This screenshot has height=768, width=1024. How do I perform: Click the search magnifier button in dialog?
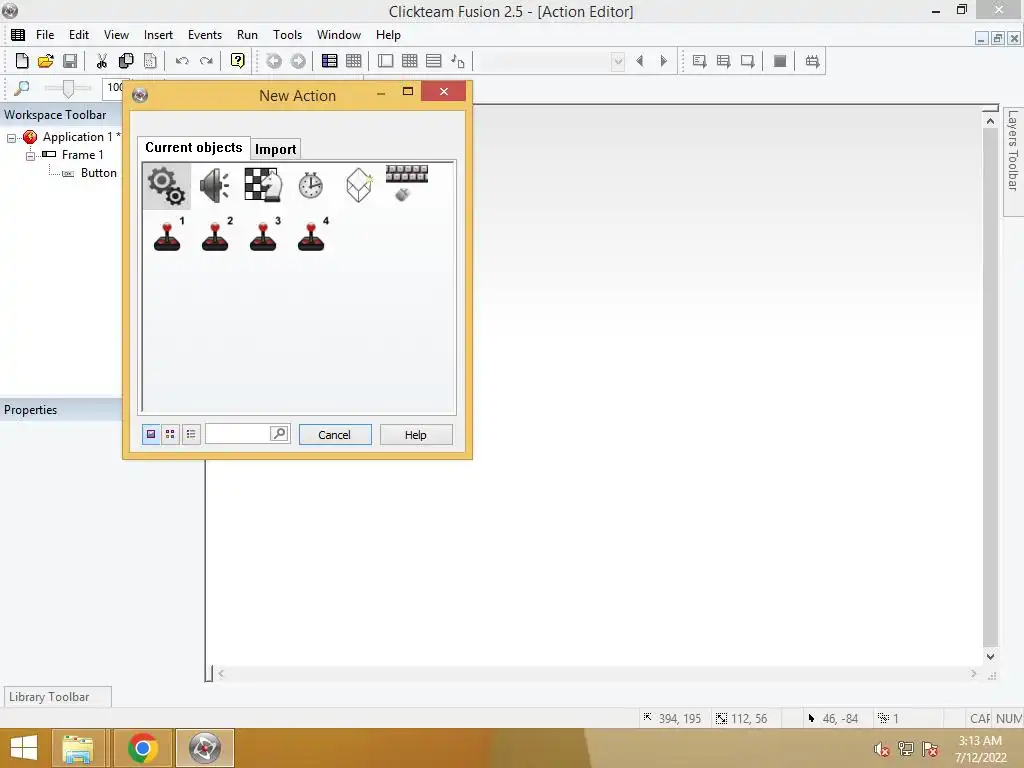click(x=280, y=434)
